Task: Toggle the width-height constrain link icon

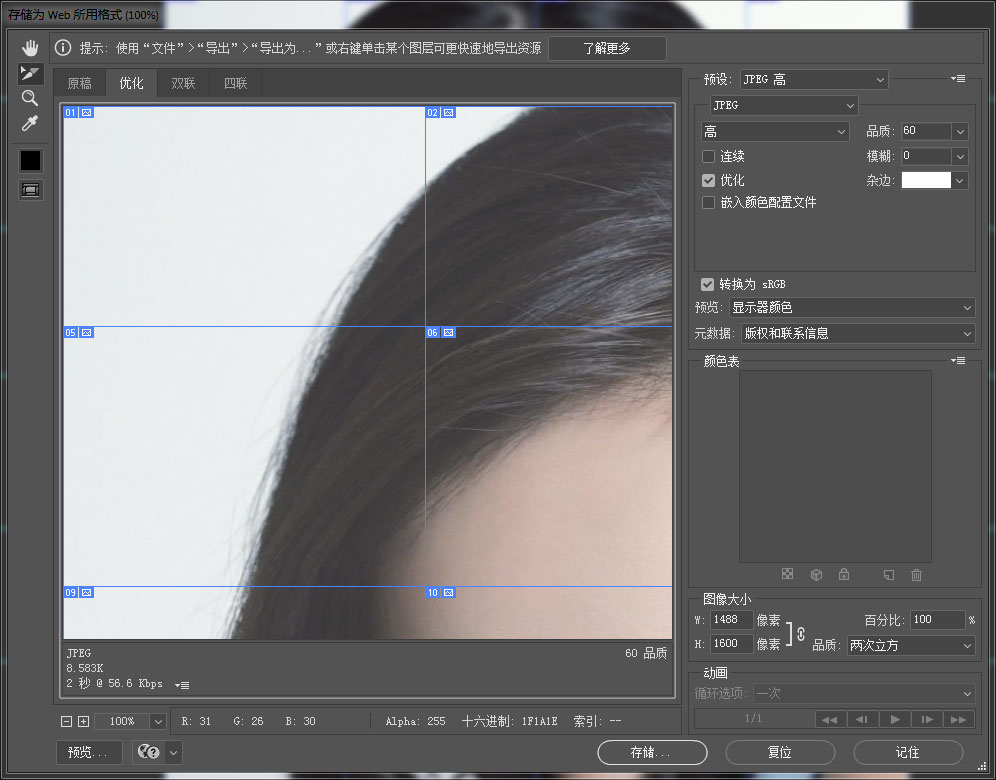Action: [800, 633]
